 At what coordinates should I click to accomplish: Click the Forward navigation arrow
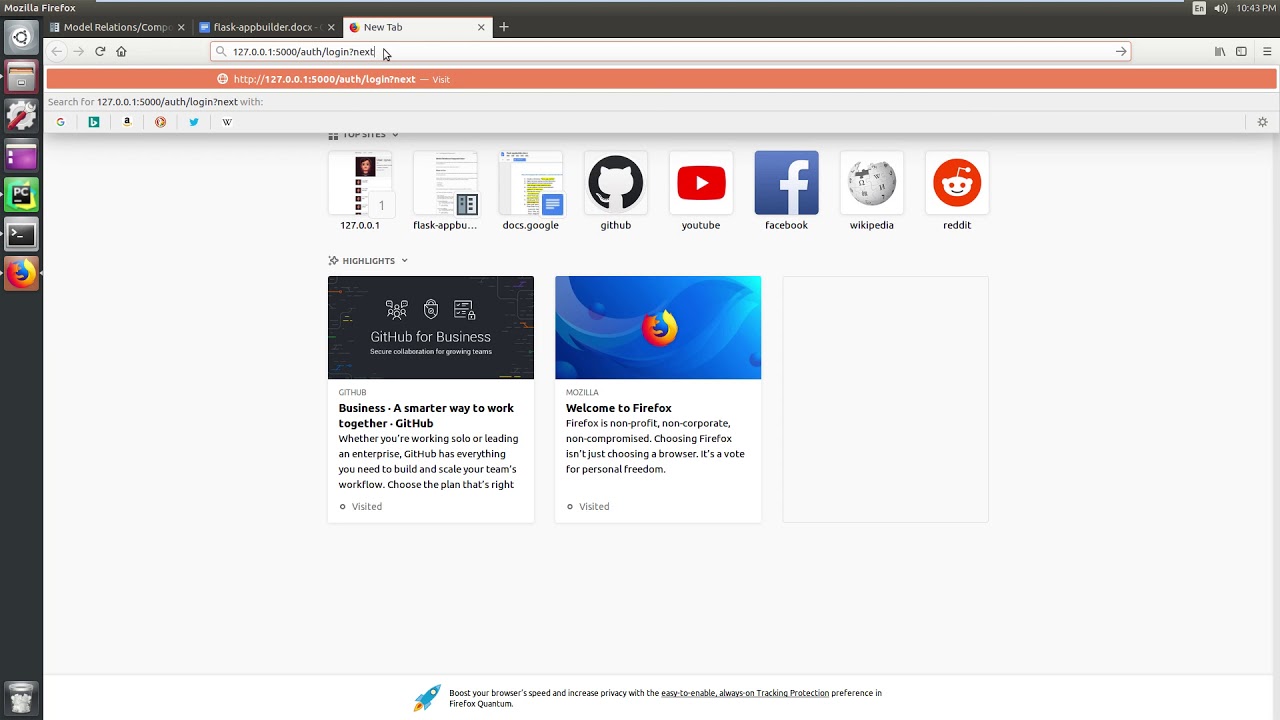pyautogui.click(x=78, y=51)
